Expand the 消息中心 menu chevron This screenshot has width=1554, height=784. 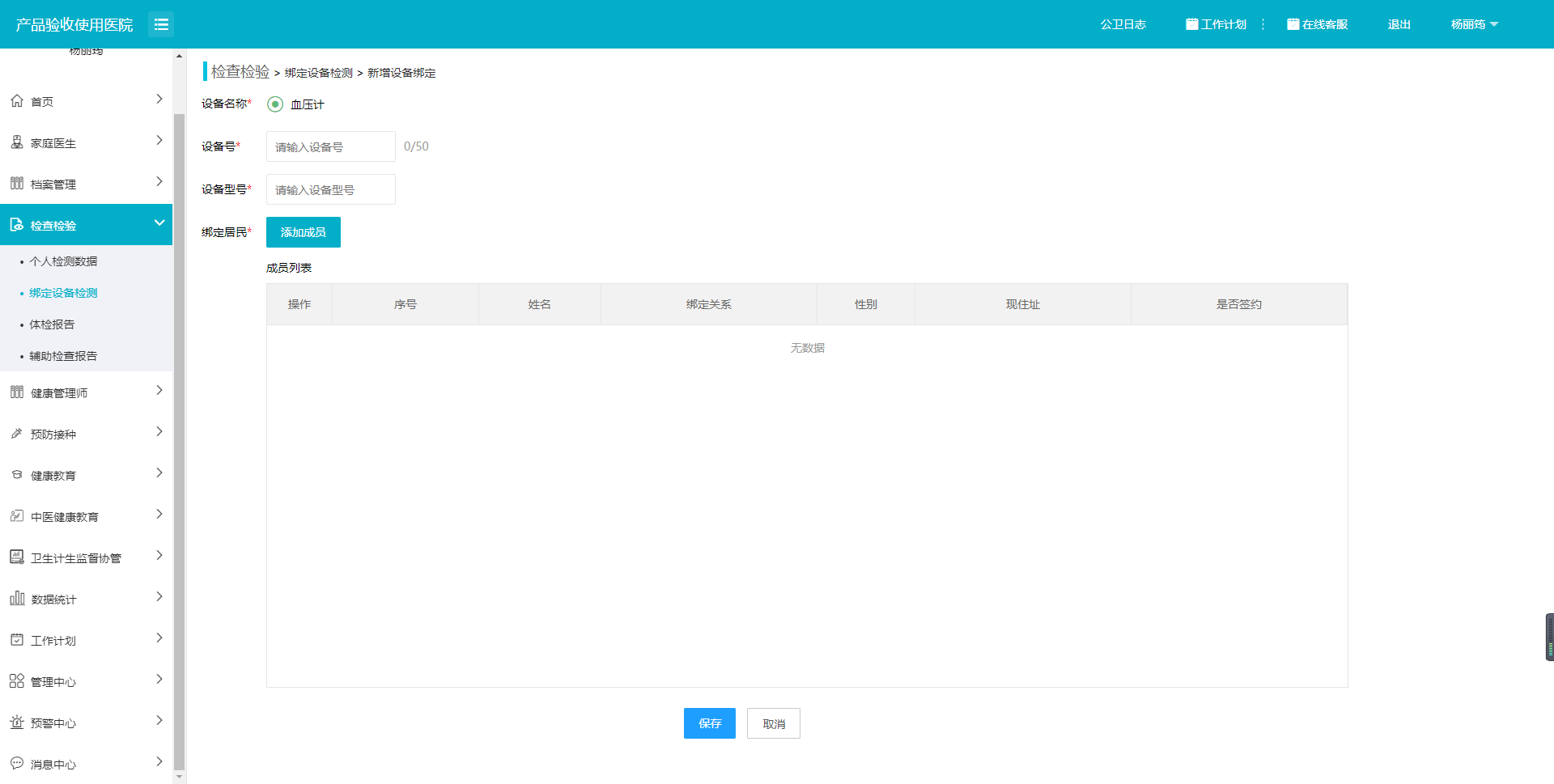coord(159,762)
